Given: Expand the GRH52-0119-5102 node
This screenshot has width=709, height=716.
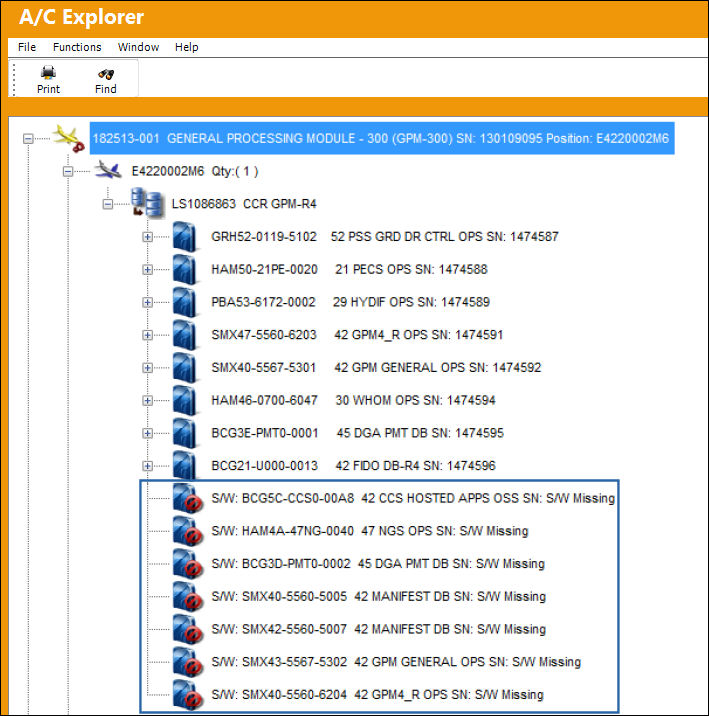Looking at the screenshot, I should click(x=147, y=237).
